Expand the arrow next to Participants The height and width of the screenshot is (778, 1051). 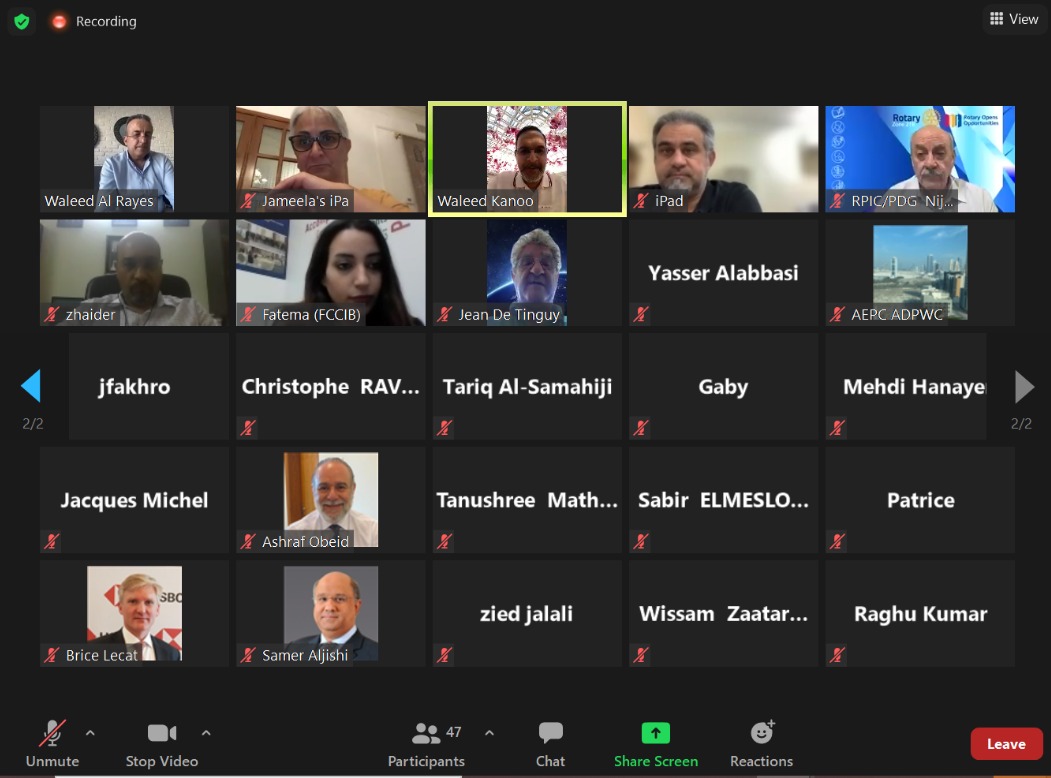pos(489,733)
